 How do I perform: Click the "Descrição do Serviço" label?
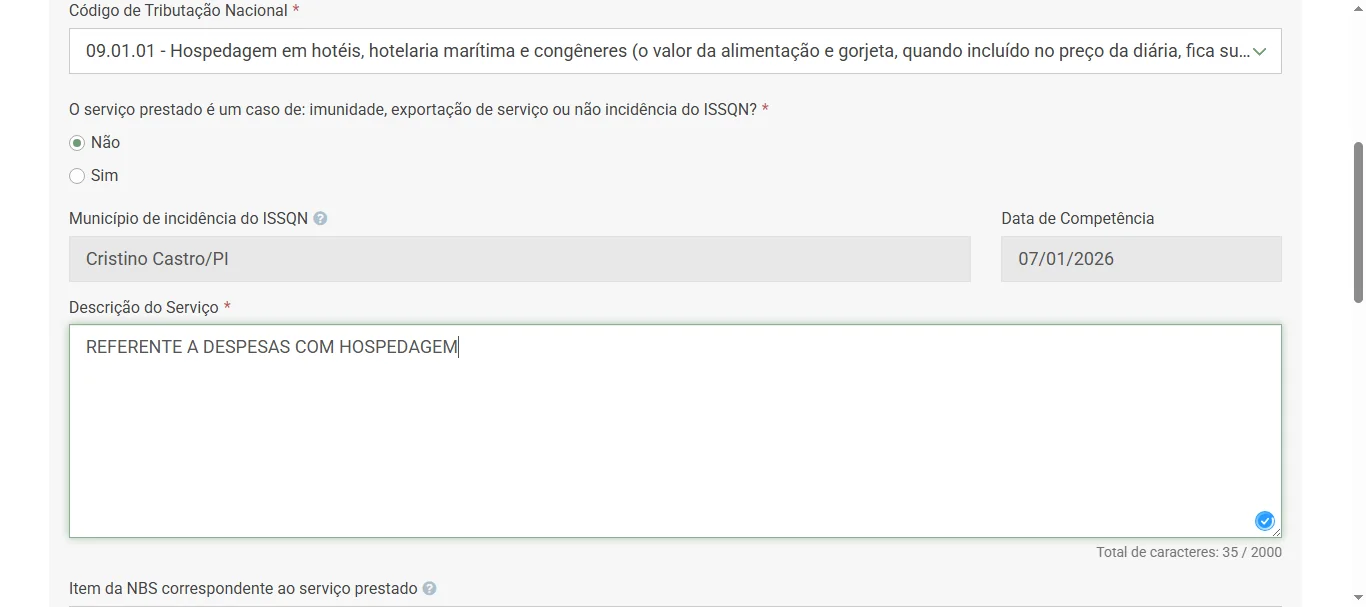point(144,308)
